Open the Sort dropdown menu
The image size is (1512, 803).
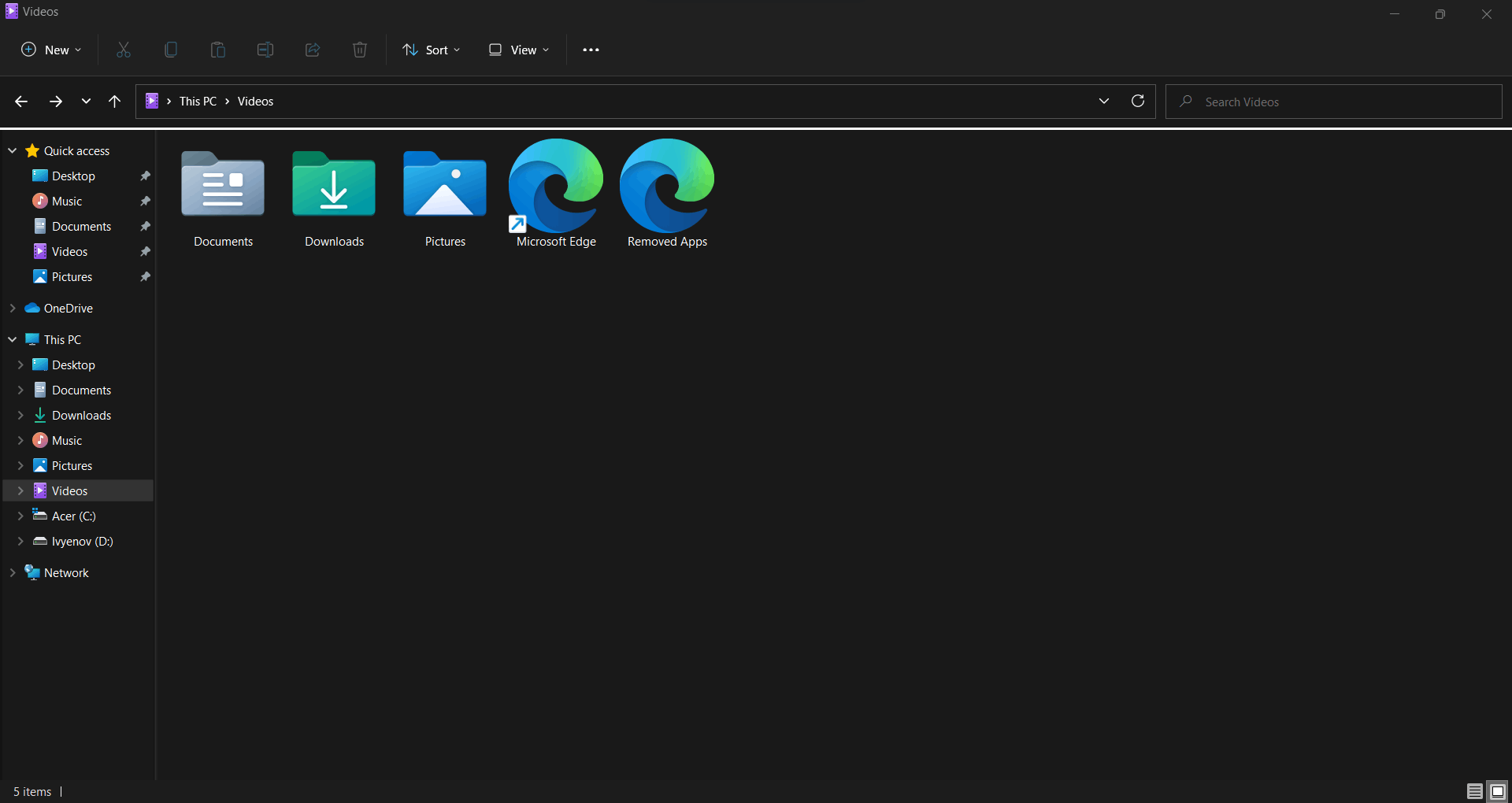pyautogui.click(x=432, y=50)
